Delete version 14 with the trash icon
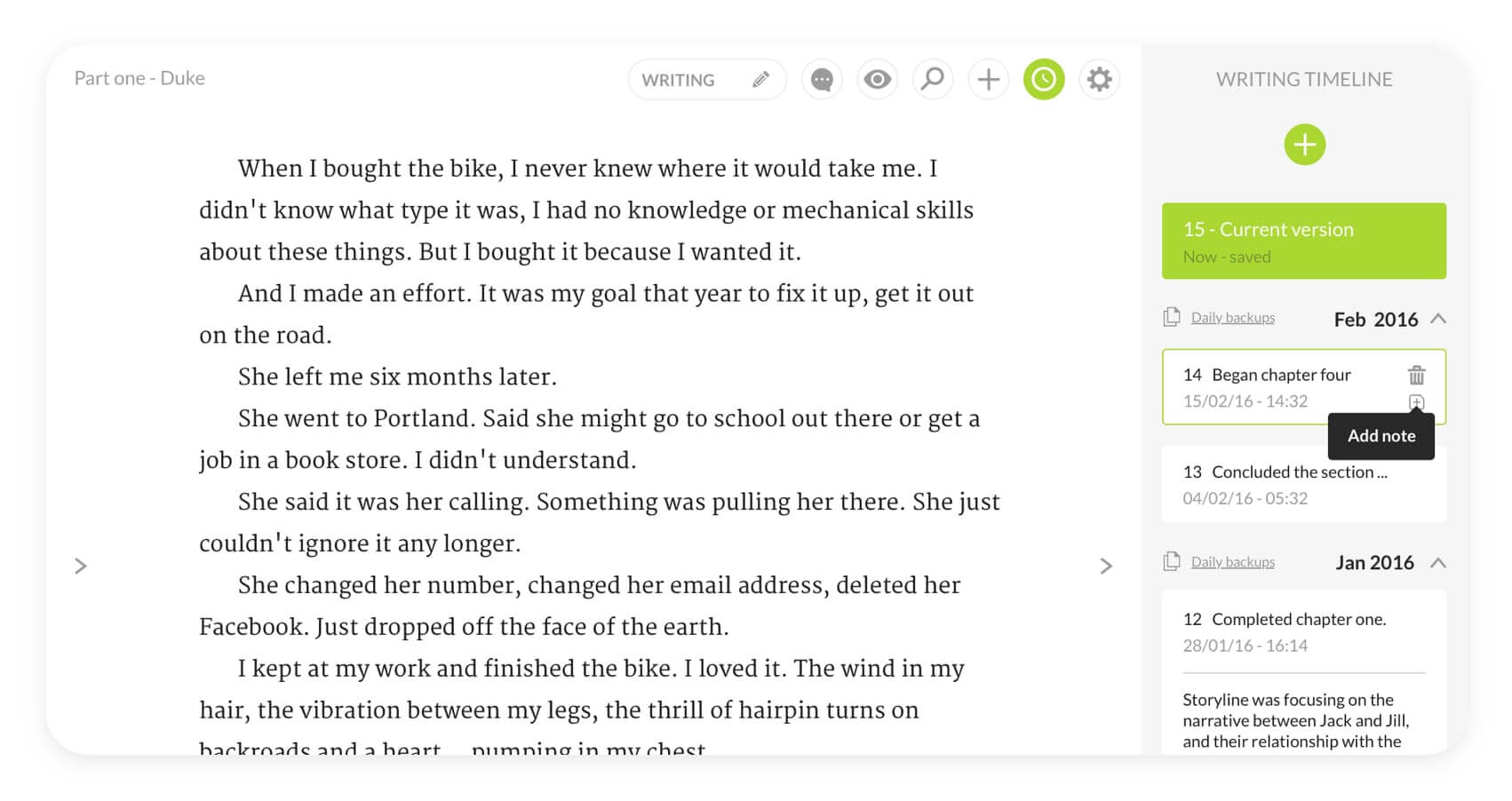Viewport: 1512px width, 801px height. 1417,375
